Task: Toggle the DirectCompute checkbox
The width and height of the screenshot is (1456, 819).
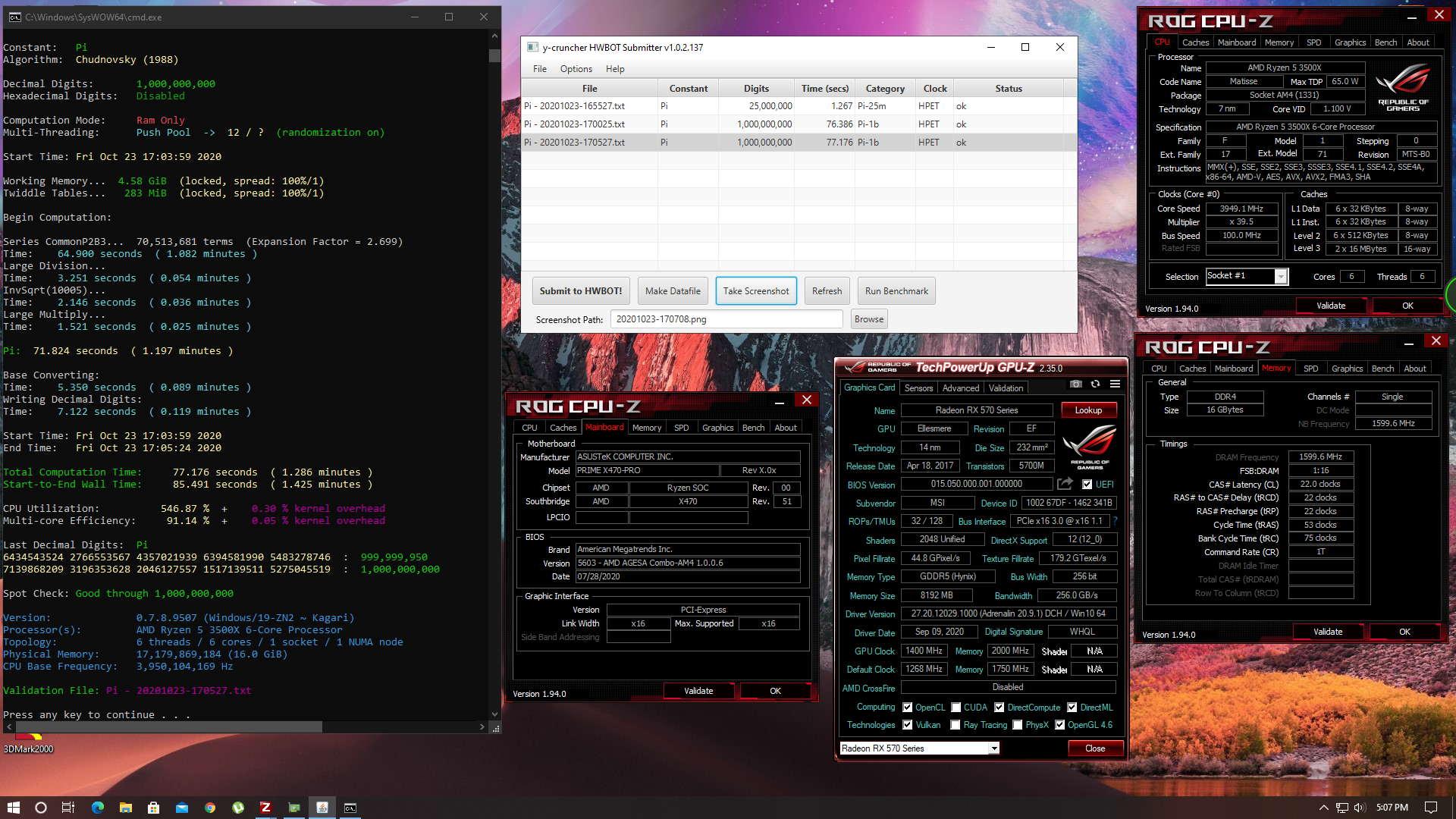Action: 999,708
